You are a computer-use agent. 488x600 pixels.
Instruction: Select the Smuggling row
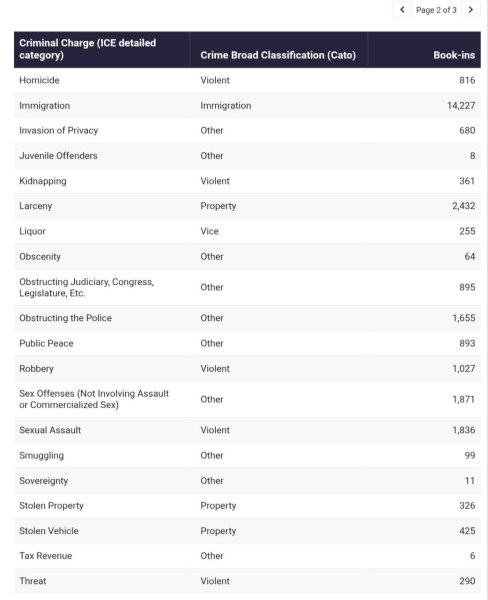click(x=247, y=455)
